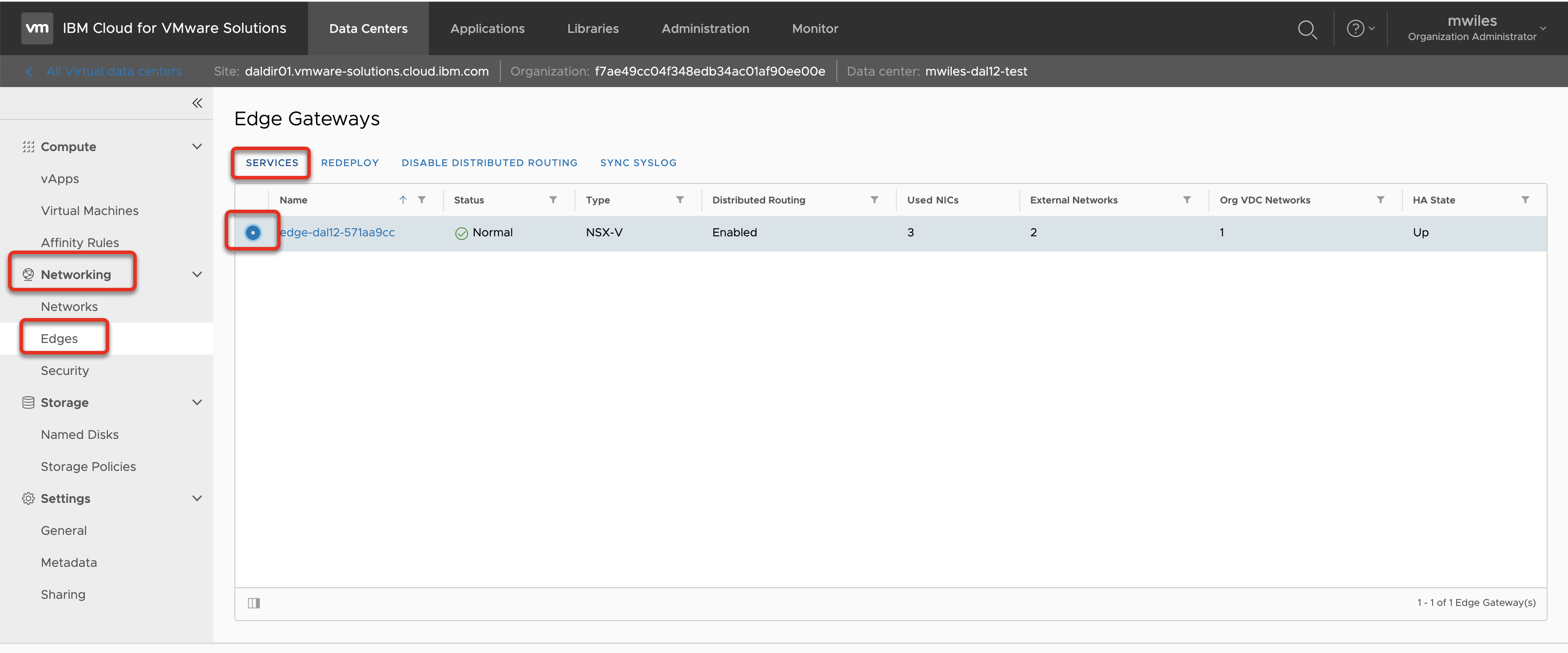
Task: Collapse the Compute section chevron
Action: (197, 147)
